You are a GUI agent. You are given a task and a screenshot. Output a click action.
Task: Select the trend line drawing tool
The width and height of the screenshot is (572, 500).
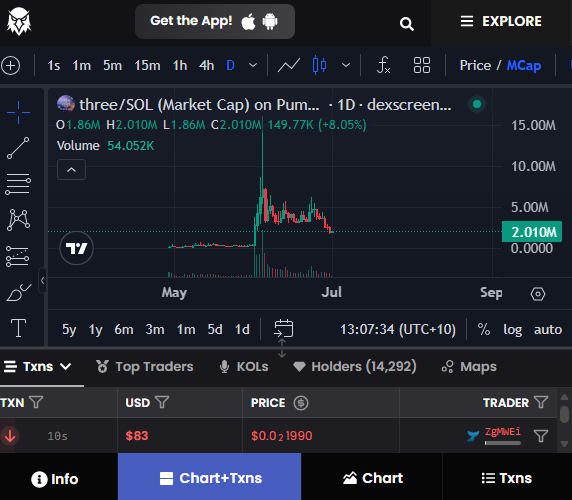(x=18, y=148)
